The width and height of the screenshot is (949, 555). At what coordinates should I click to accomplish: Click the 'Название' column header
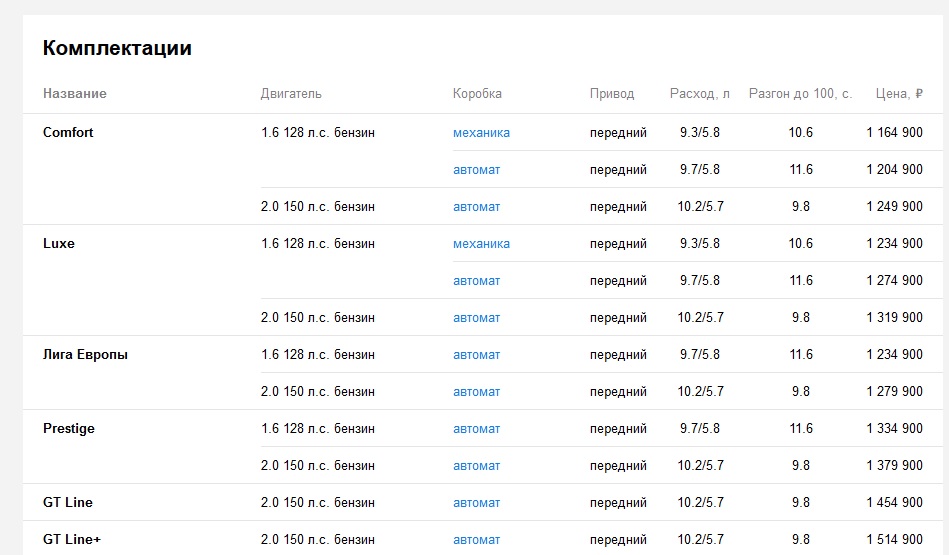point(74,93)
